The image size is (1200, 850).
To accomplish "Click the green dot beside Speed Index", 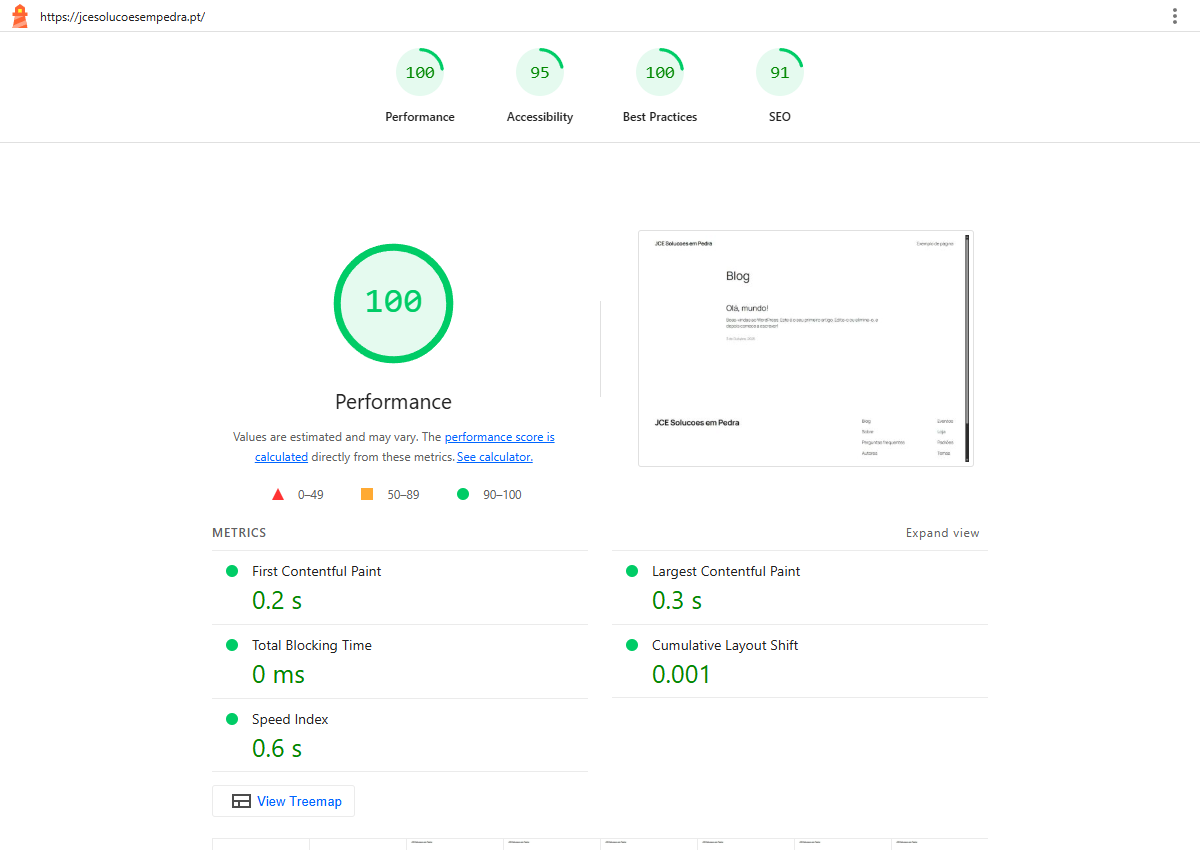I will click(232, 719).
